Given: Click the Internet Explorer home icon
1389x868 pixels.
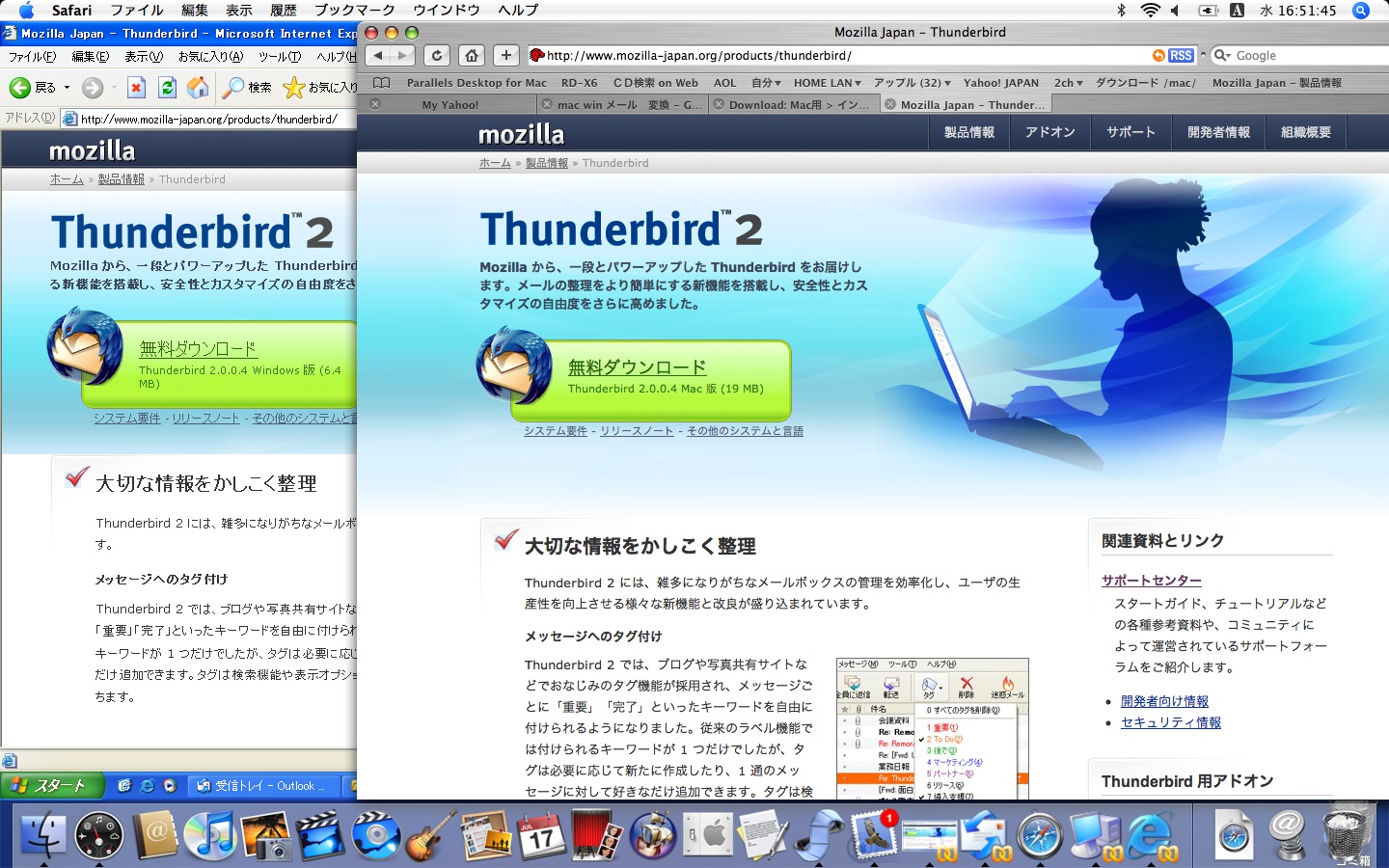Looking at the screenshot, I should [x=198, y=88].
